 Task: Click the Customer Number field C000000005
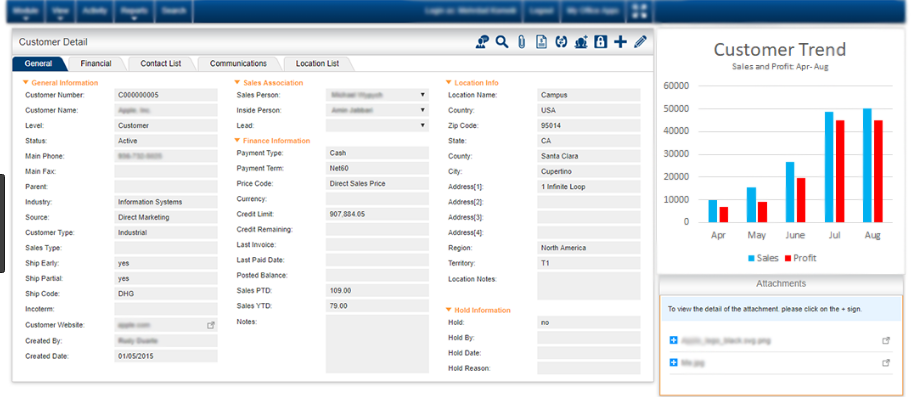166,94
